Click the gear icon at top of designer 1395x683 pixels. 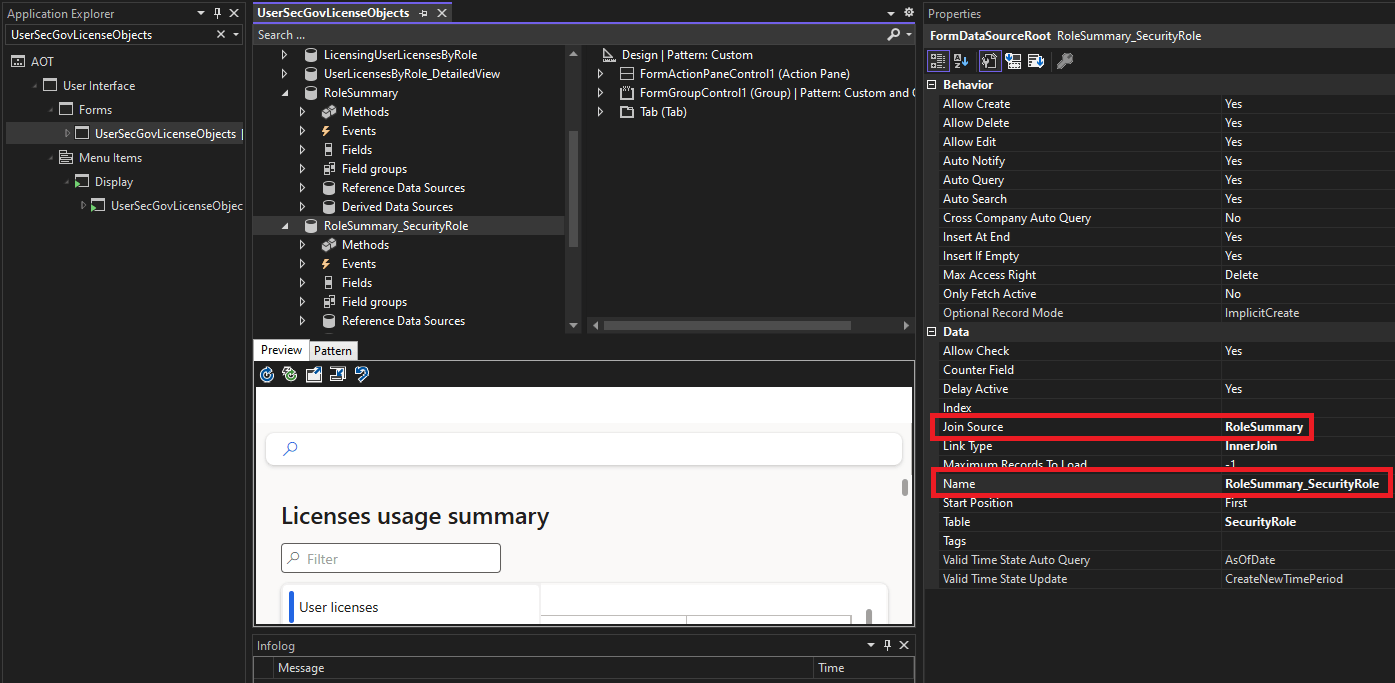pyautogui.click(x=908, y=12)
